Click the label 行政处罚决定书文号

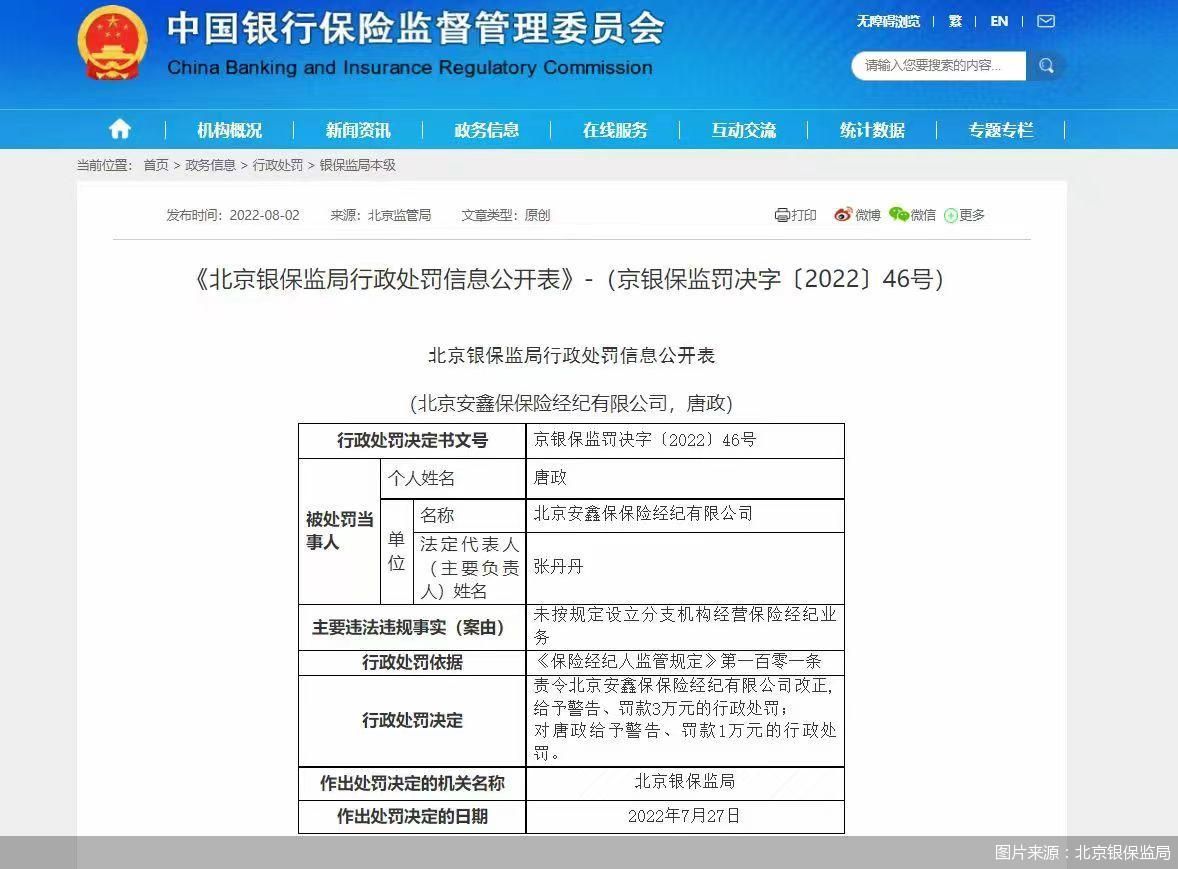pos(412,440)
